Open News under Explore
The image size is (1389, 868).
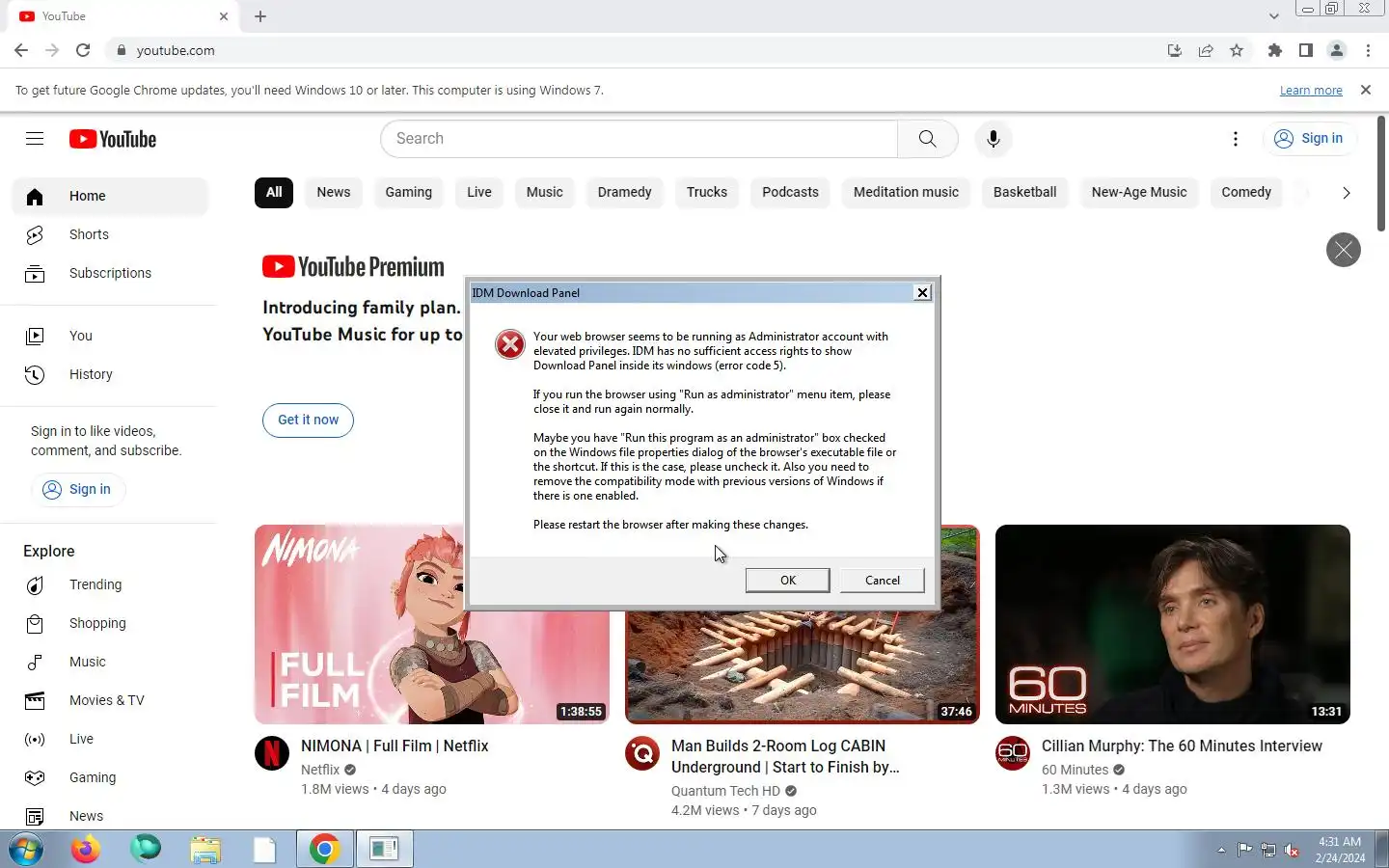tap(110, 816)
